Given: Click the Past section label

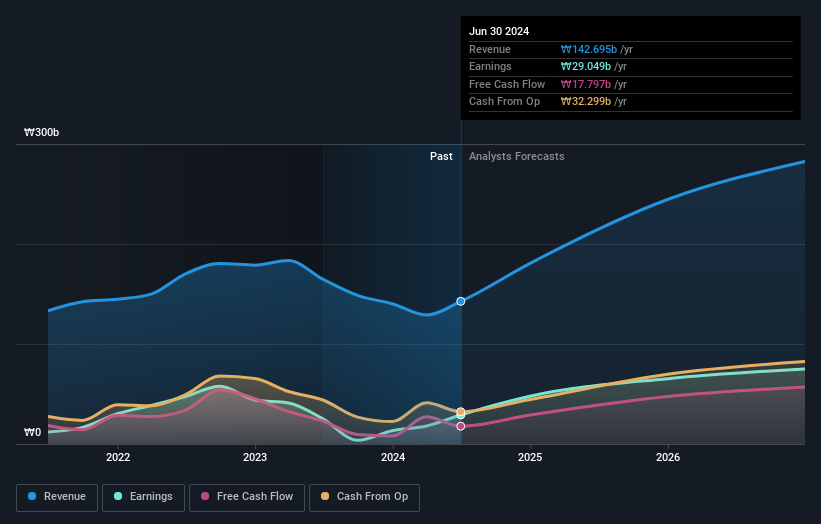Looking at the screenshot, I should point(441,156).
